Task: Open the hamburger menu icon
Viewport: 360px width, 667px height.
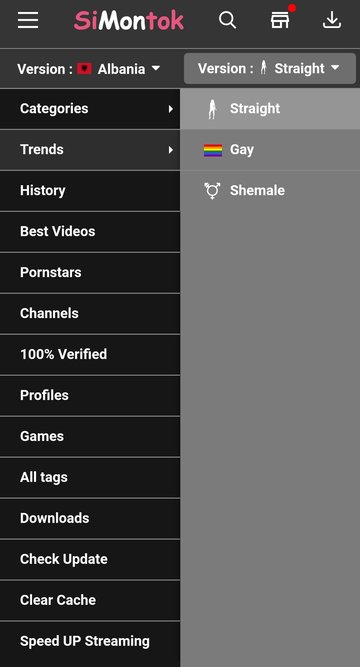Action: pos(28,20)
